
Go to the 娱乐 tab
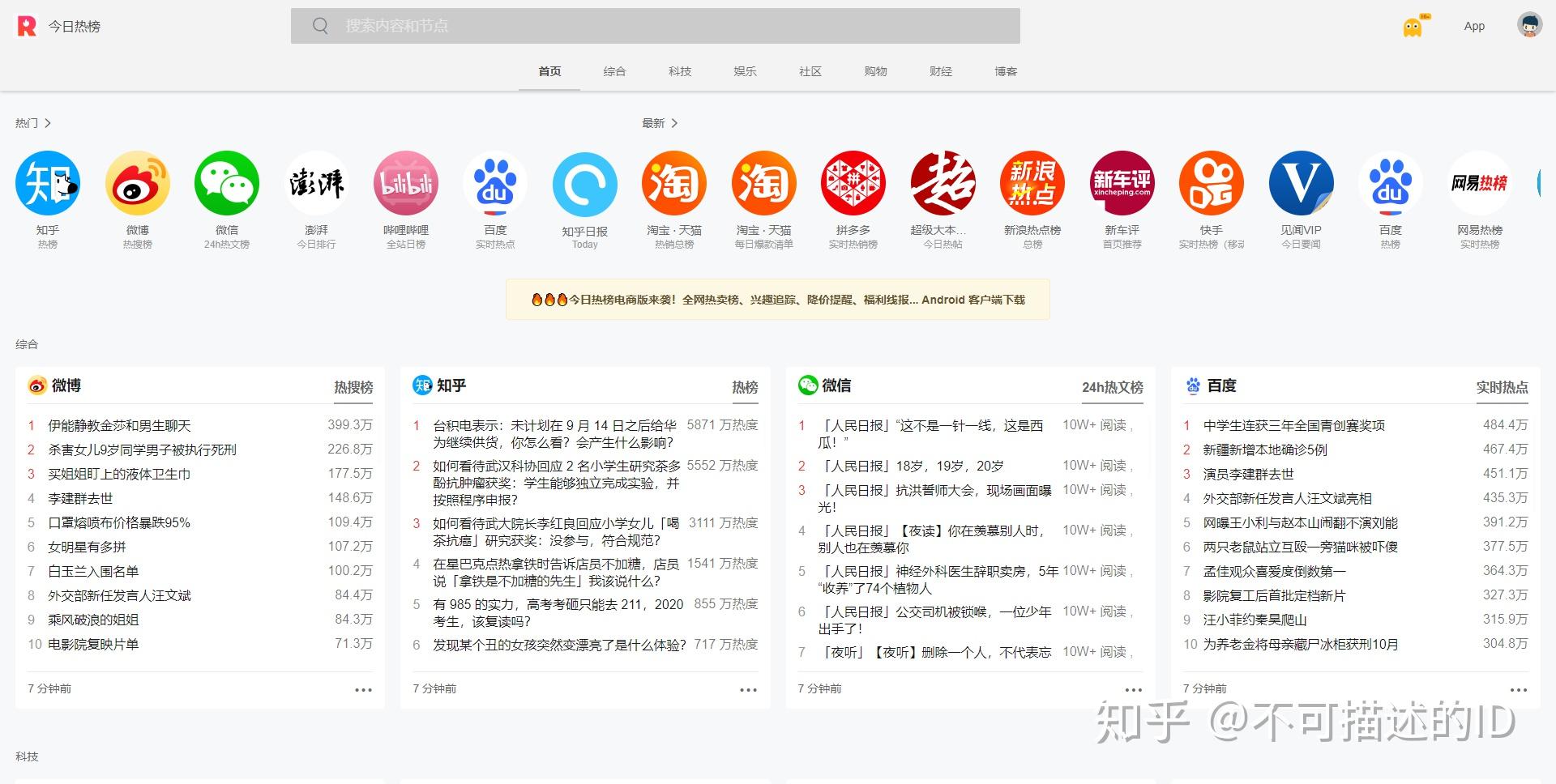point(745,71)
